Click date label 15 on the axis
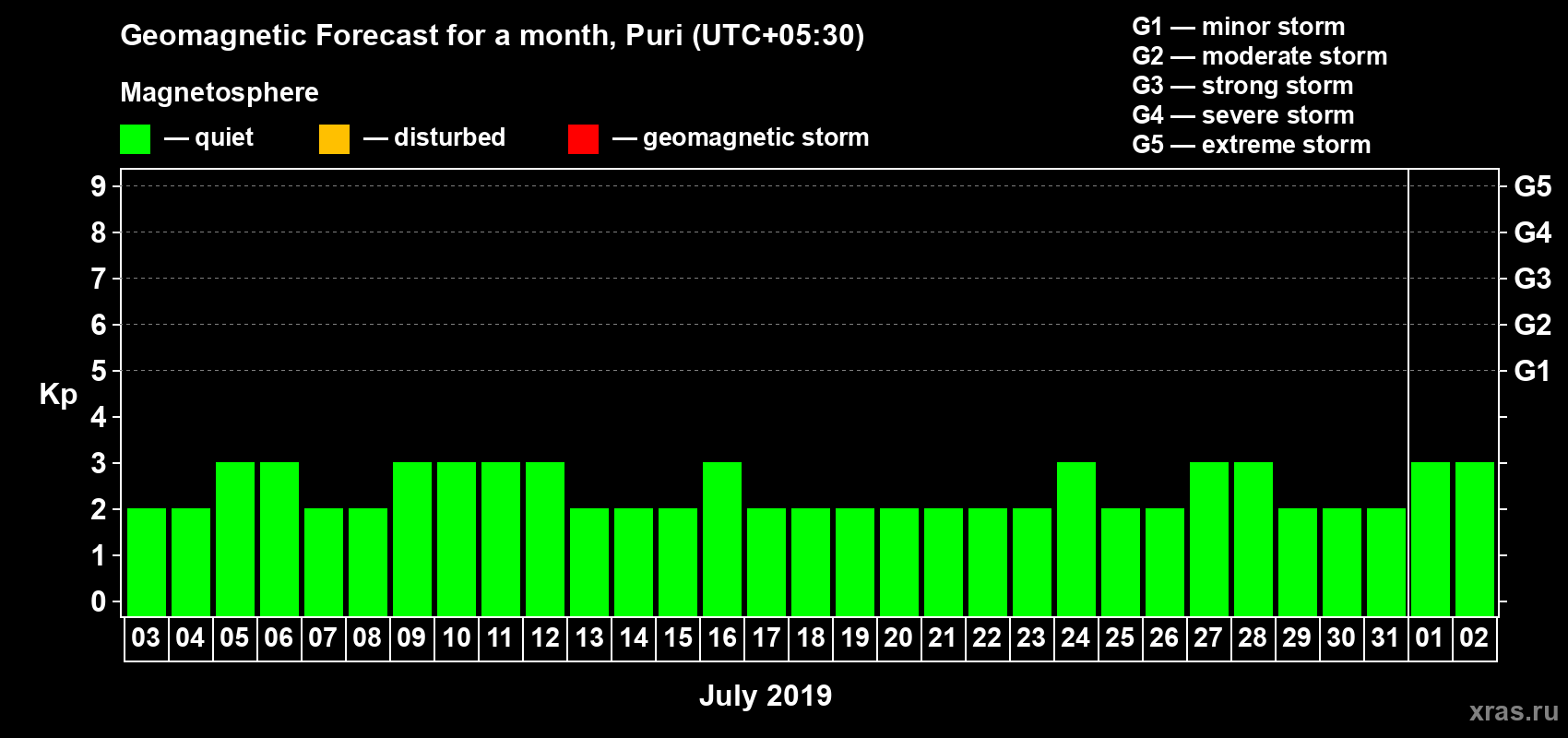Viewport: 1568px width, 738px height. click(x=677, y=637)
